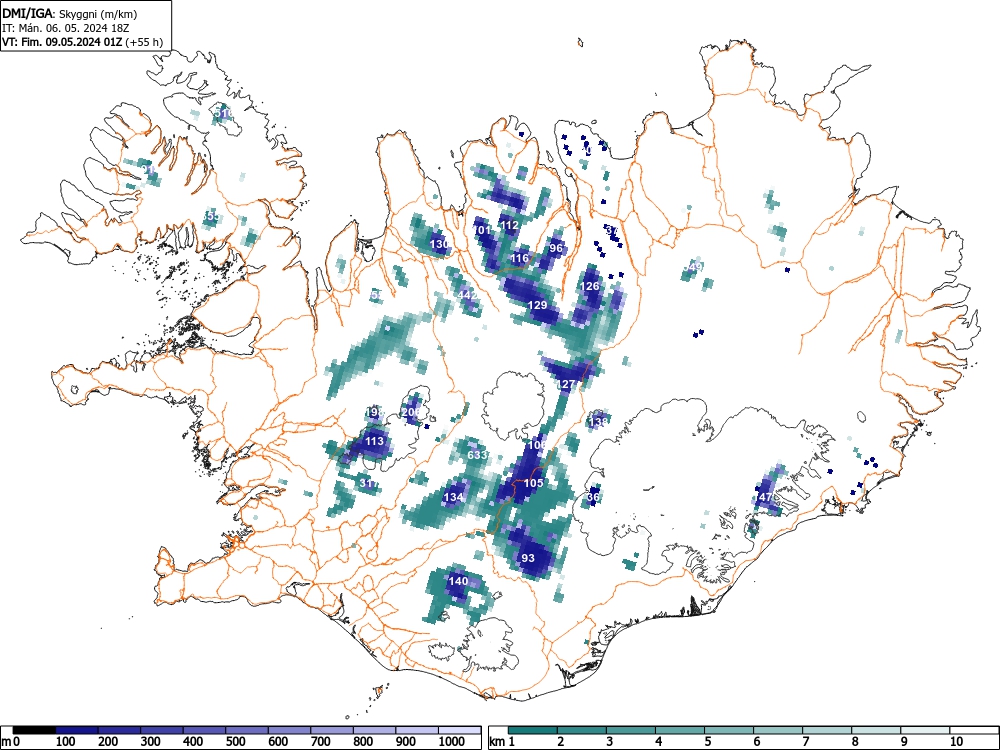The width and height of the screenshot is (1000, 750).
Task: Click the black 0–100 m legend swatch
Action: tap(34, 730)
